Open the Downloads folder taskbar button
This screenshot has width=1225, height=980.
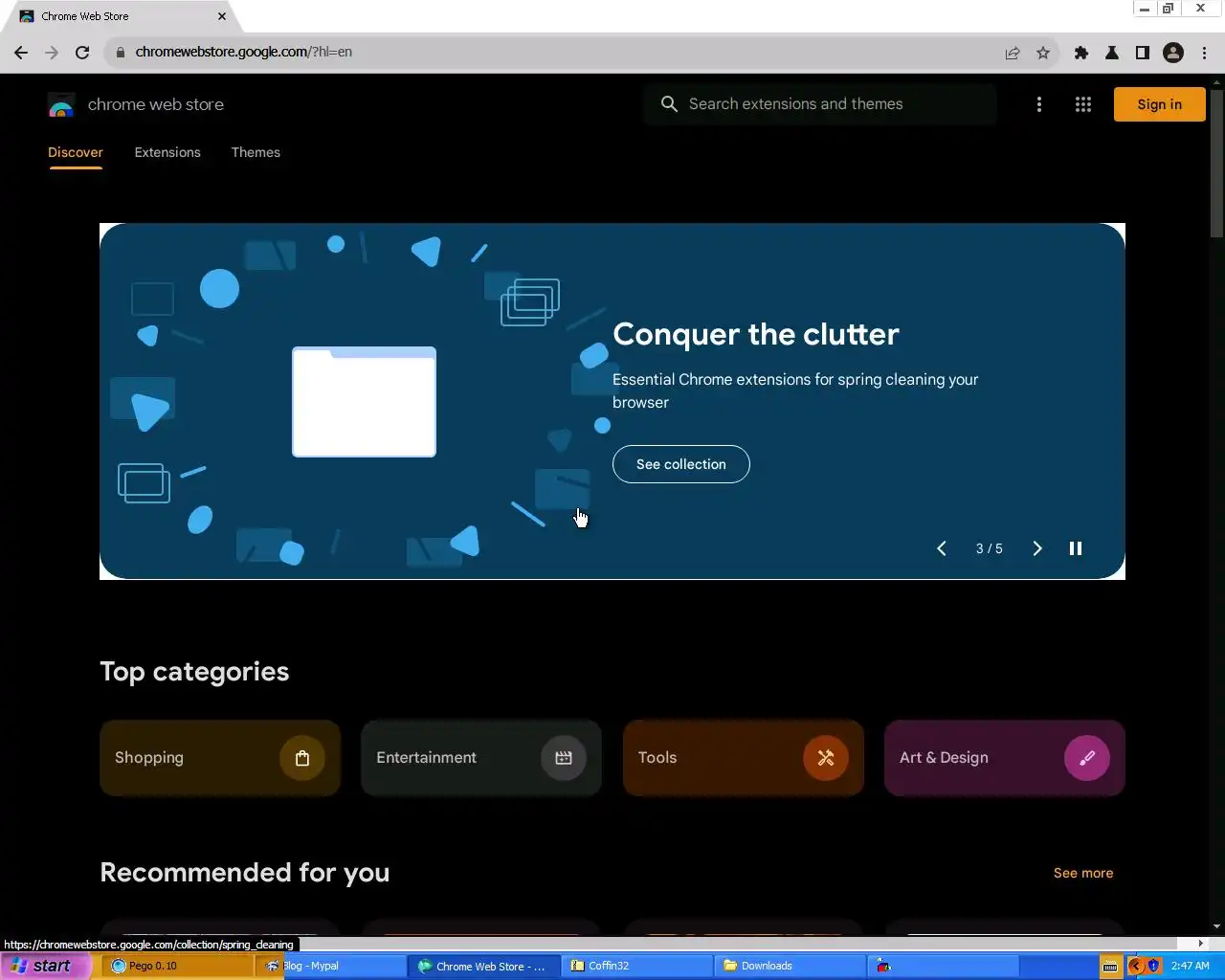pos(791,966)
